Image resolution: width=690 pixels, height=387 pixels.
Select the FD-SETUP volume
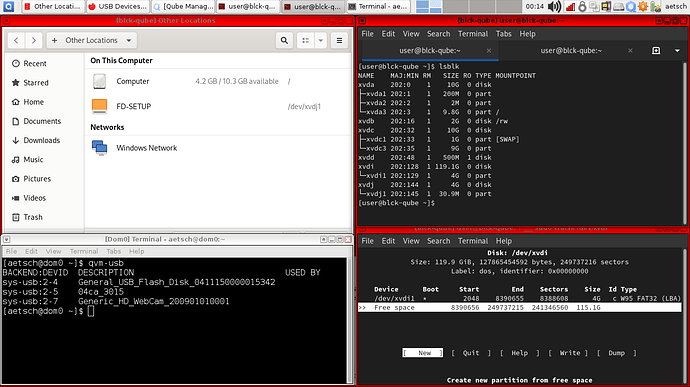[x=218, y=106]
